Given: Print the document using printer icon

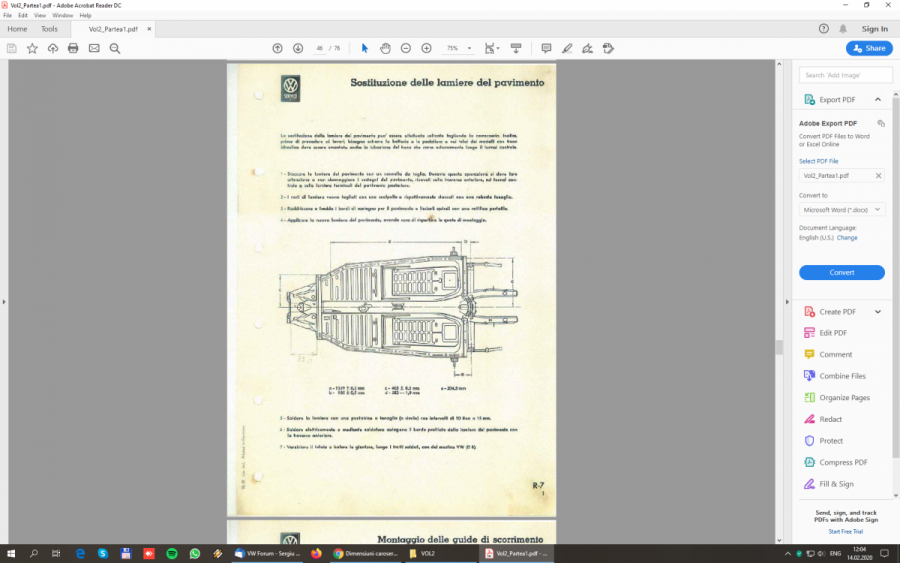Looking at the screenshot, I should [73, 48].
